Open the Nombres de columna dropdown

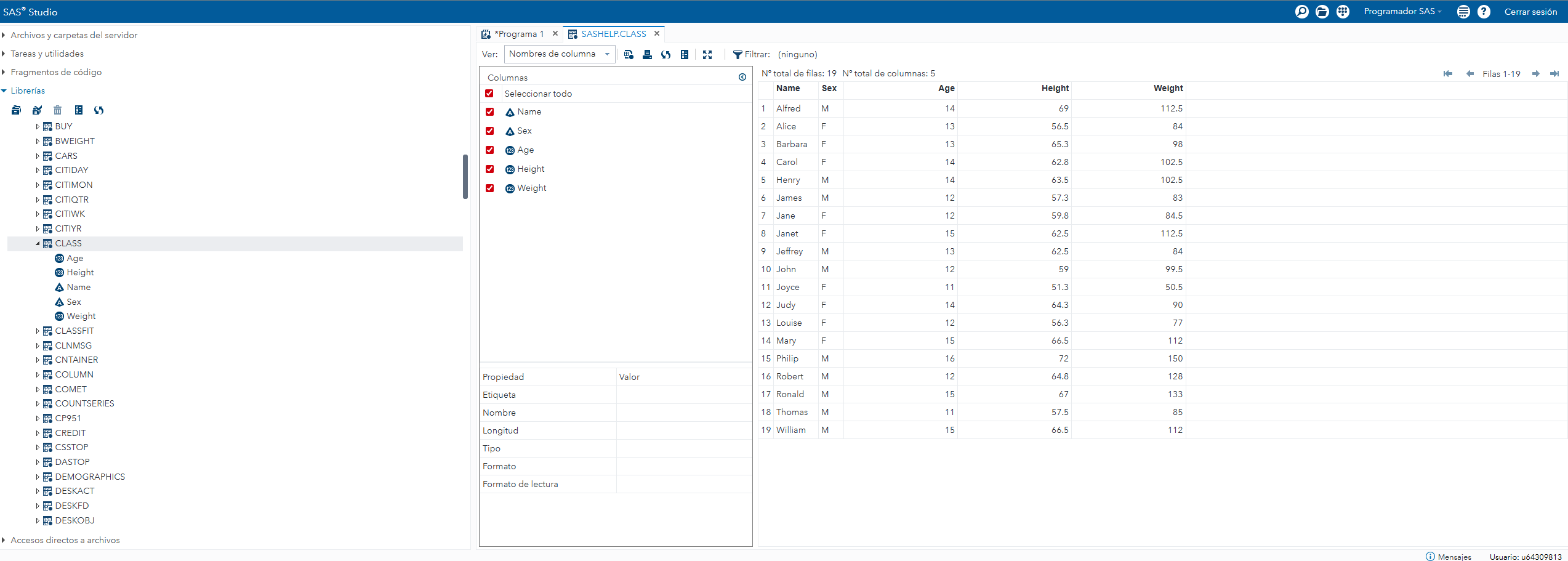pos(559,54)
